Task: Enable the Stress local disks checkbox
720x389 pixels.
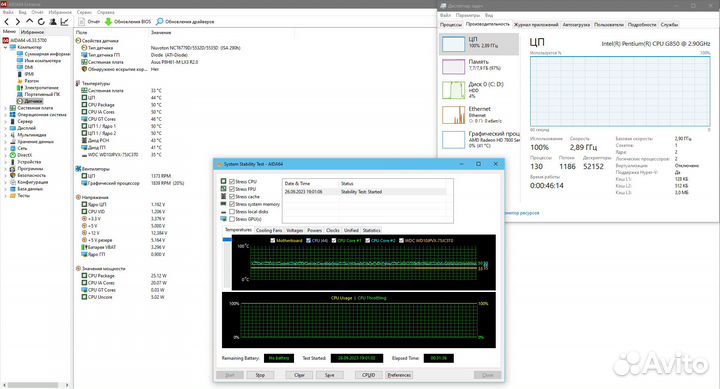Action: point(232,212)
